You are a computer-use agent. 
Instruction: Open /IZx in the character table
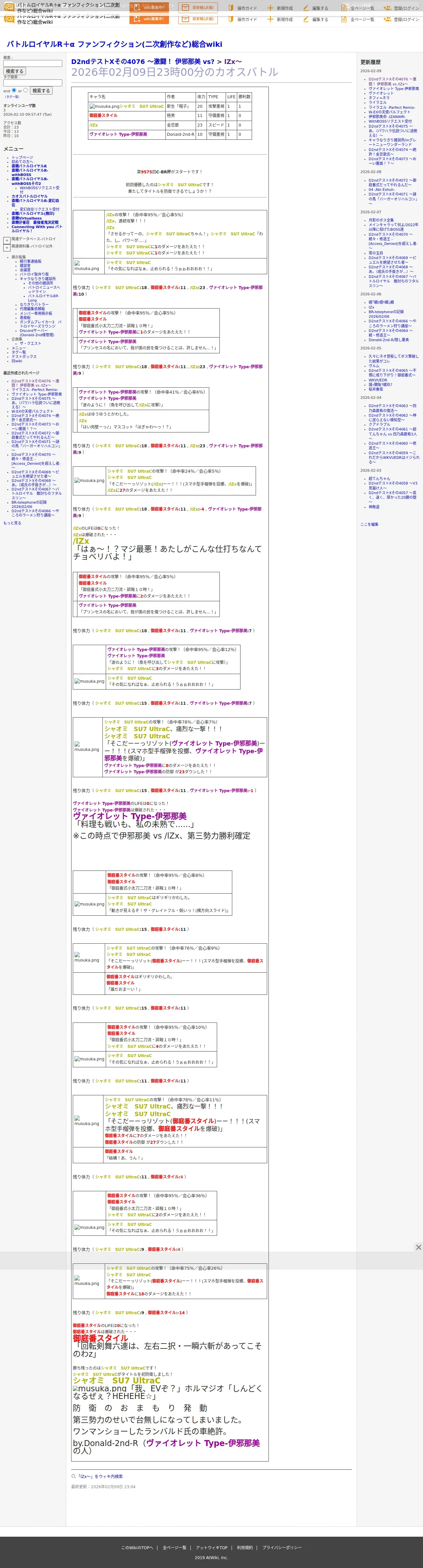point(93,125)
